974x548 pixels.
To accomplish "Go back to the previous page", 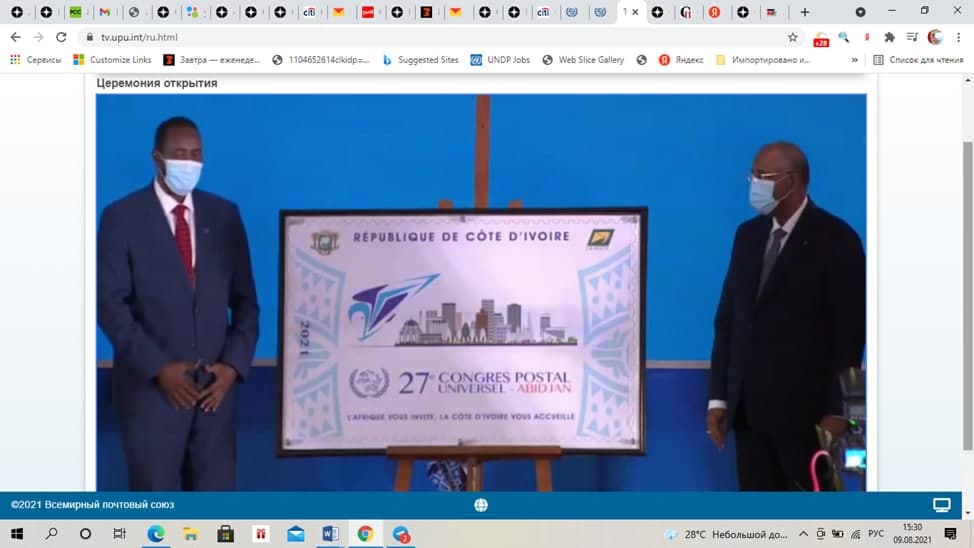I will [16, 37].
